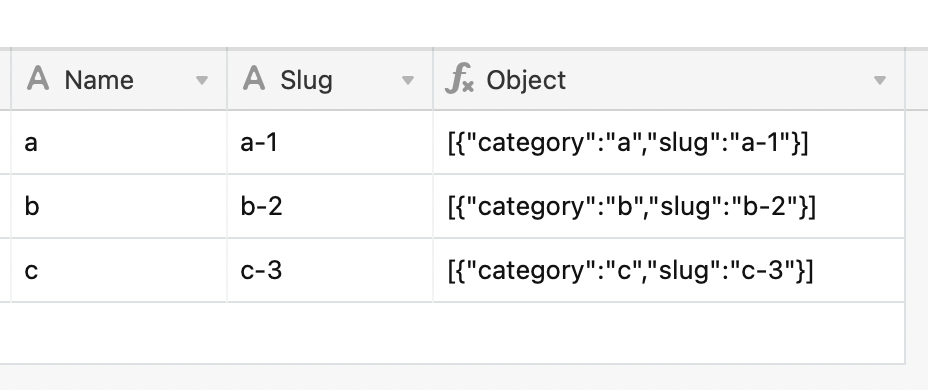Select the Name column header
Screen dimensions: 928x390
[x=119, y=79]
